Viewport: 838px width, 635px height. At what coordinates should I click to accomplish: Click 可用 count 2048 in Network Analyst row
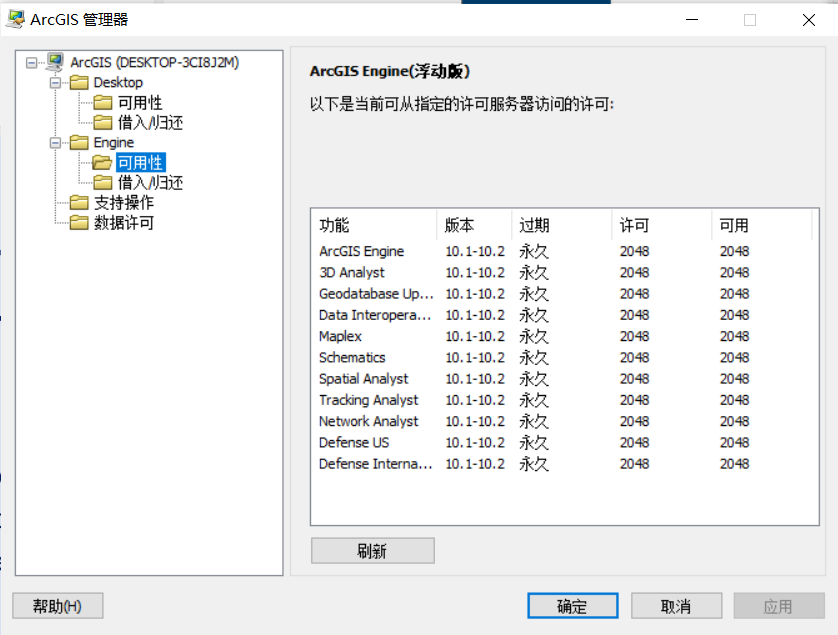734,421
